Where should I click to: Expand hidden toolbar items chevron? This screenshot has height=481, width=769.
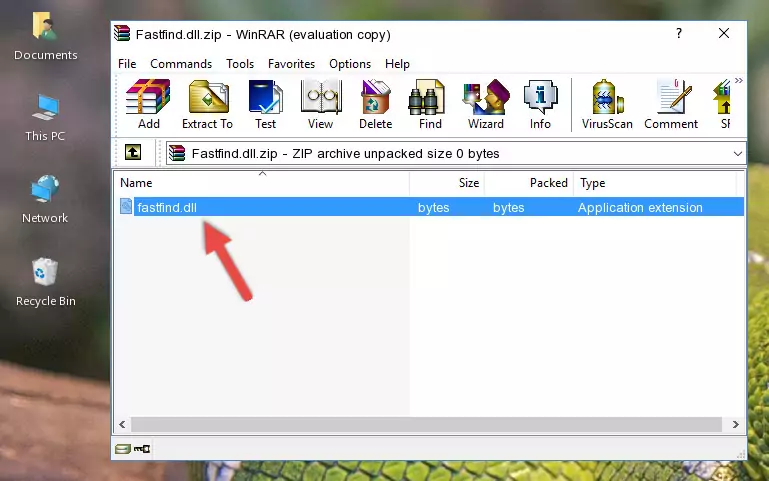(739, 80)
